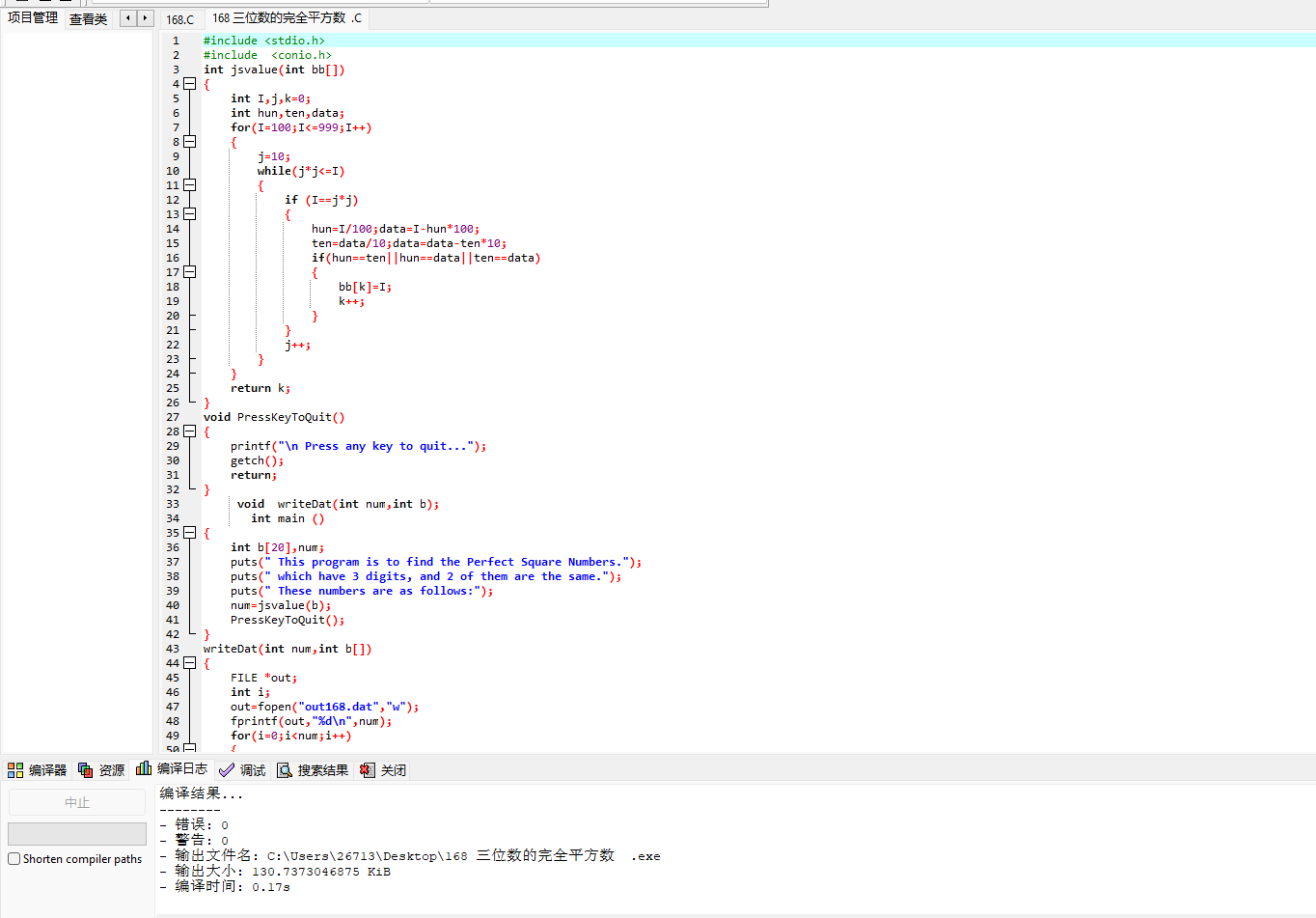Open the 编译器 compiler tab
The width and height of the screenshot is (1316, 918).
click(38, 769)
